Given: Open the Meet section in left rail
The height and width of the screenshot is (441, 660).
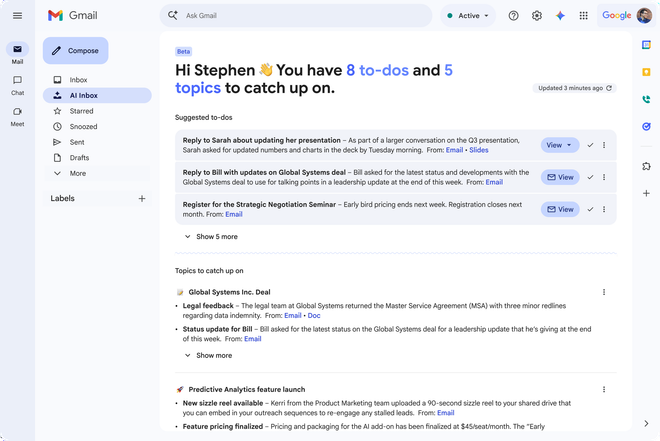Looking at the screenshot, I should click(x=17, y=116).
